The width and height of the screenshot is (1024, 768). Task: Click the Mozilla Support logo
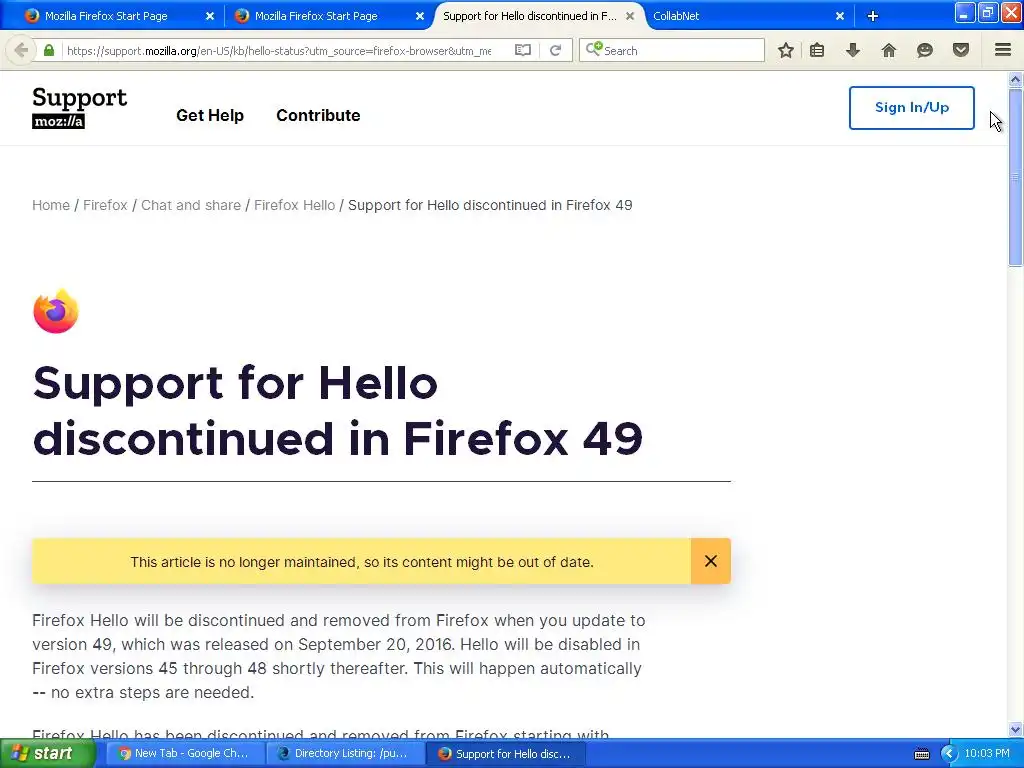click(x=80, y=108)
